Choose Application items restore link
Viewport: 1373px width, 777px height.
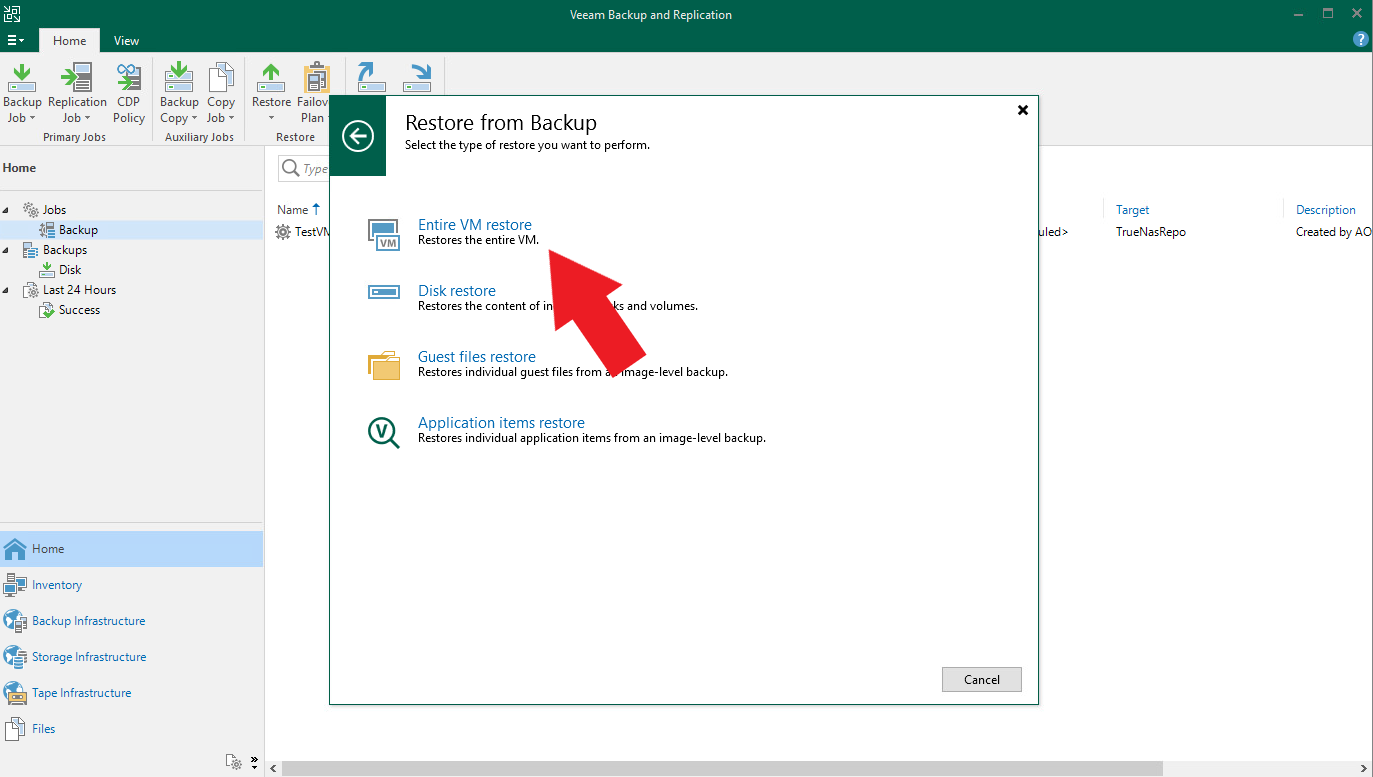coord(501,423)
